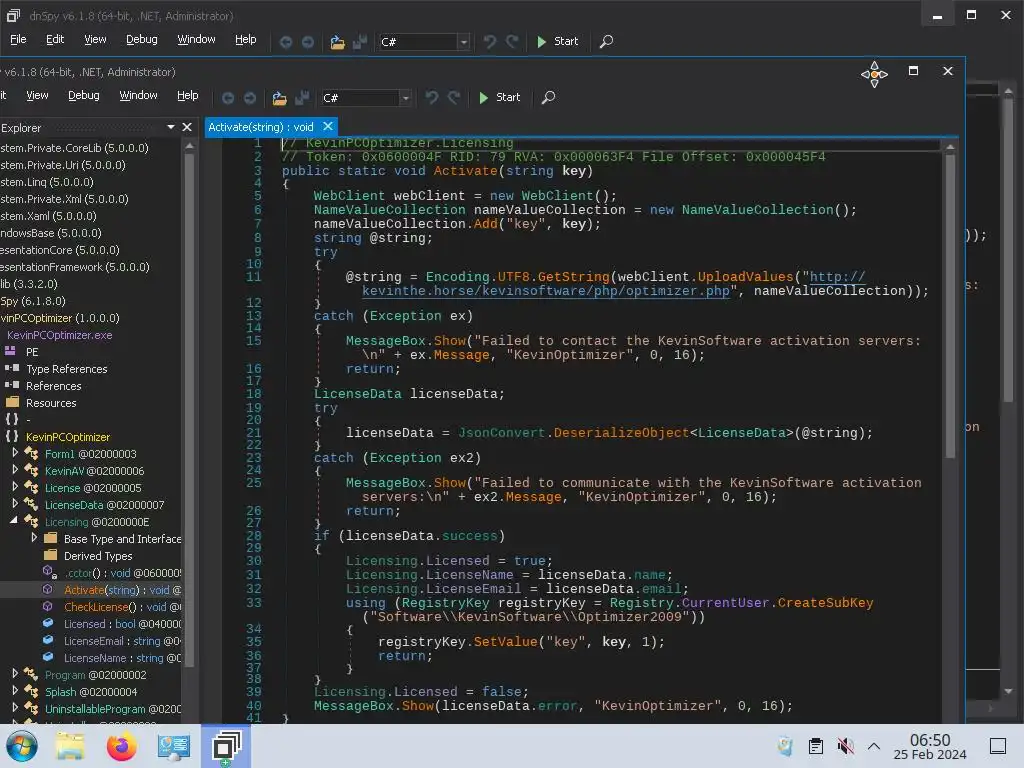Click the muted speaker tray icon
The height and width of the screenshot is (768, 1024).
(846, 746)
